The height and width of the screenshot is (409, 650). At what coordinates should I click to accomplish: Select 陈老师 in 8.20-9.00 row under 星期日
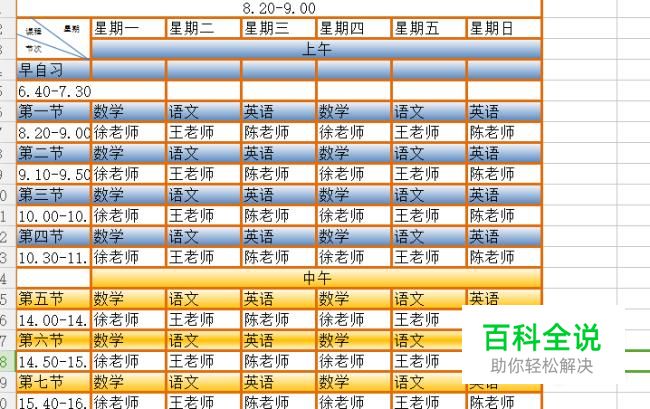(x=504, y=133)
